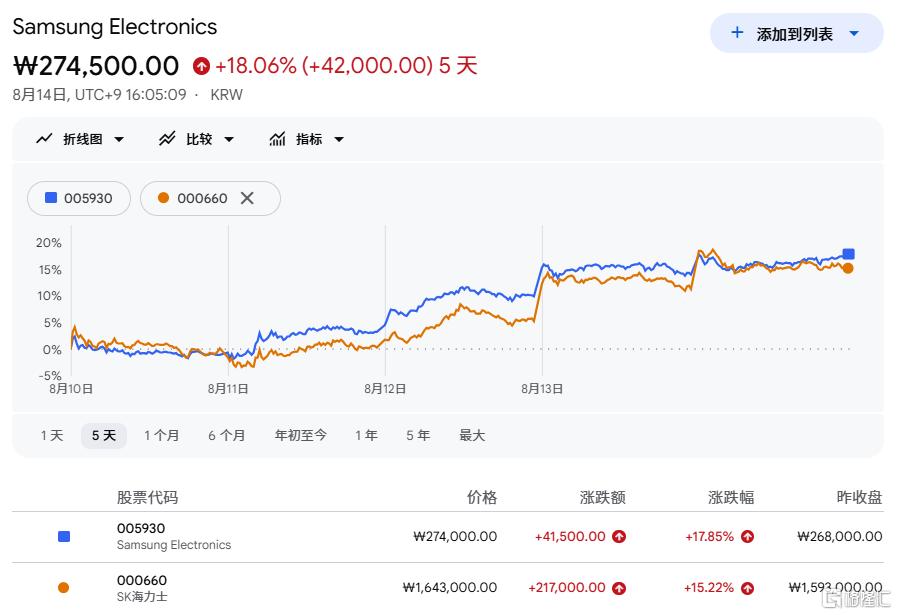Select the 000660 ticker chip
This screenshot has width=897, height=615.
[x=211, y=199]
